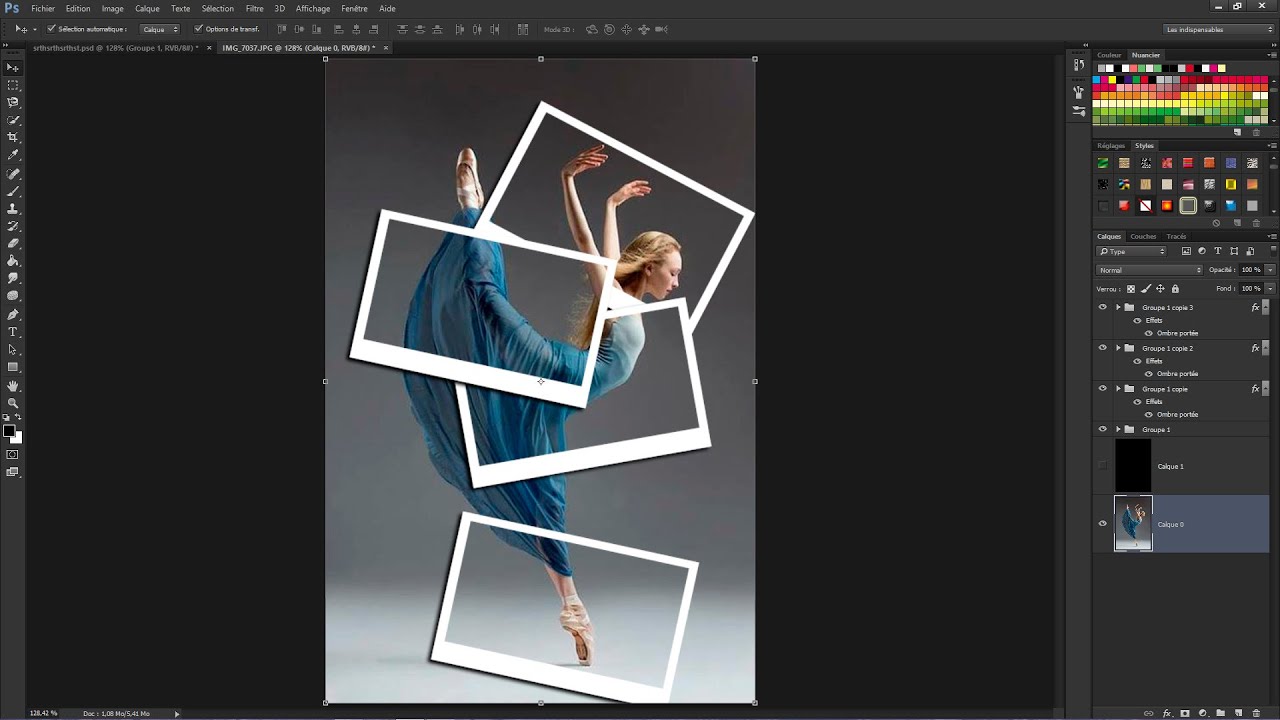Select the Type tool in toolbox
This screenshot has height=720, width=1280.
point(13,332)
